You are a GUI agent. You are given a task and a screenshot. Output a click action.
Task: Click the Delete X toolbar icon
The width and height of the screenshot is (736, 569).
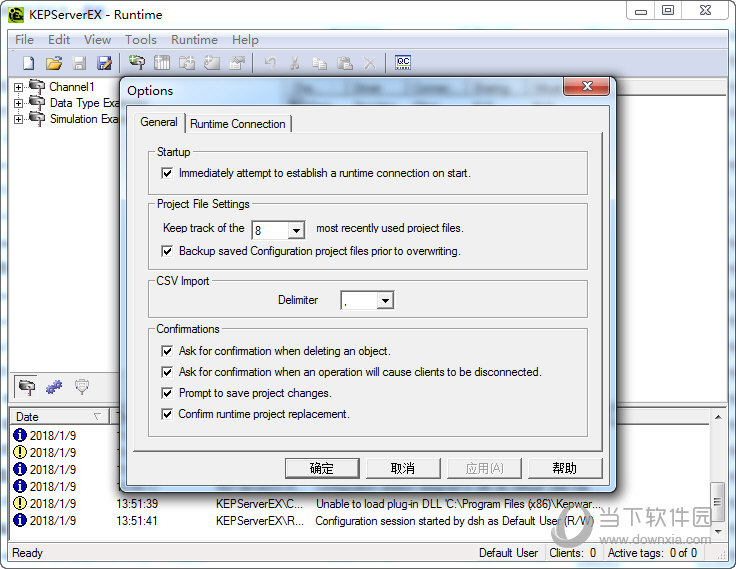[370, 63]
